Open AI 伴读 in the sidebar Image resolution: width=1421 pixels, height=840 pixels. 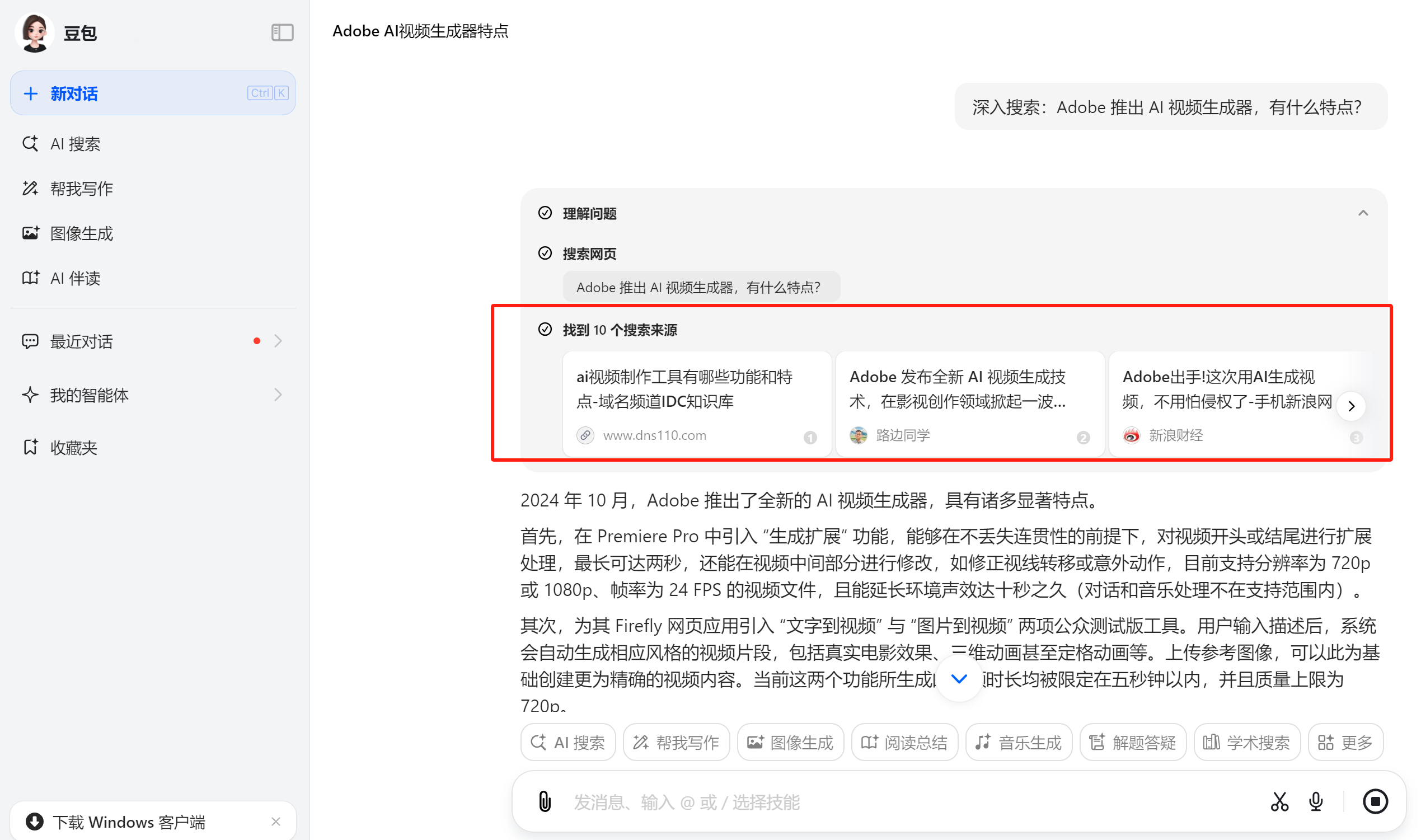click(74, 278)
